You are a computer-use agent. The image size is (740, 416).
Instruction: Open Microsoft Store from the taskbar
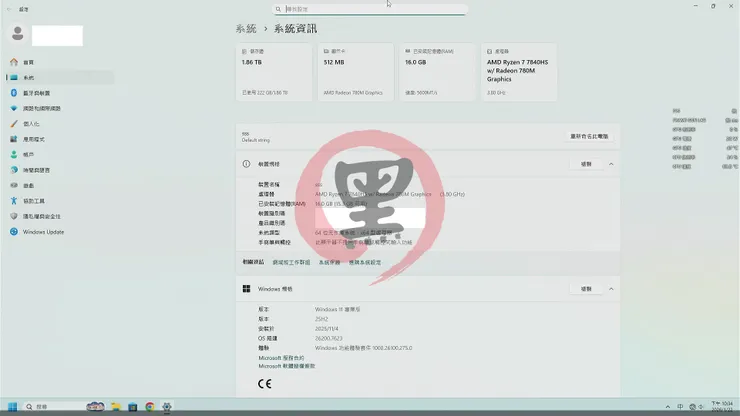point(133,407)
